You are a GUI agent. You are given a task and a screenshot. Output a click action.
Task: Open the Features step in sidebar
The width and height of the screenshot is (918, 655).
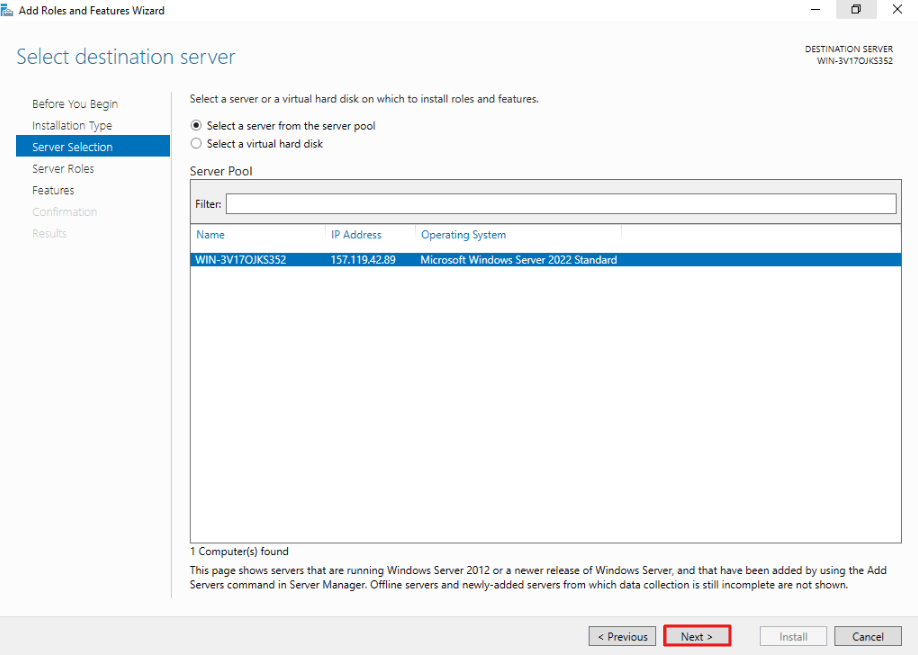(x=53, y=190)
